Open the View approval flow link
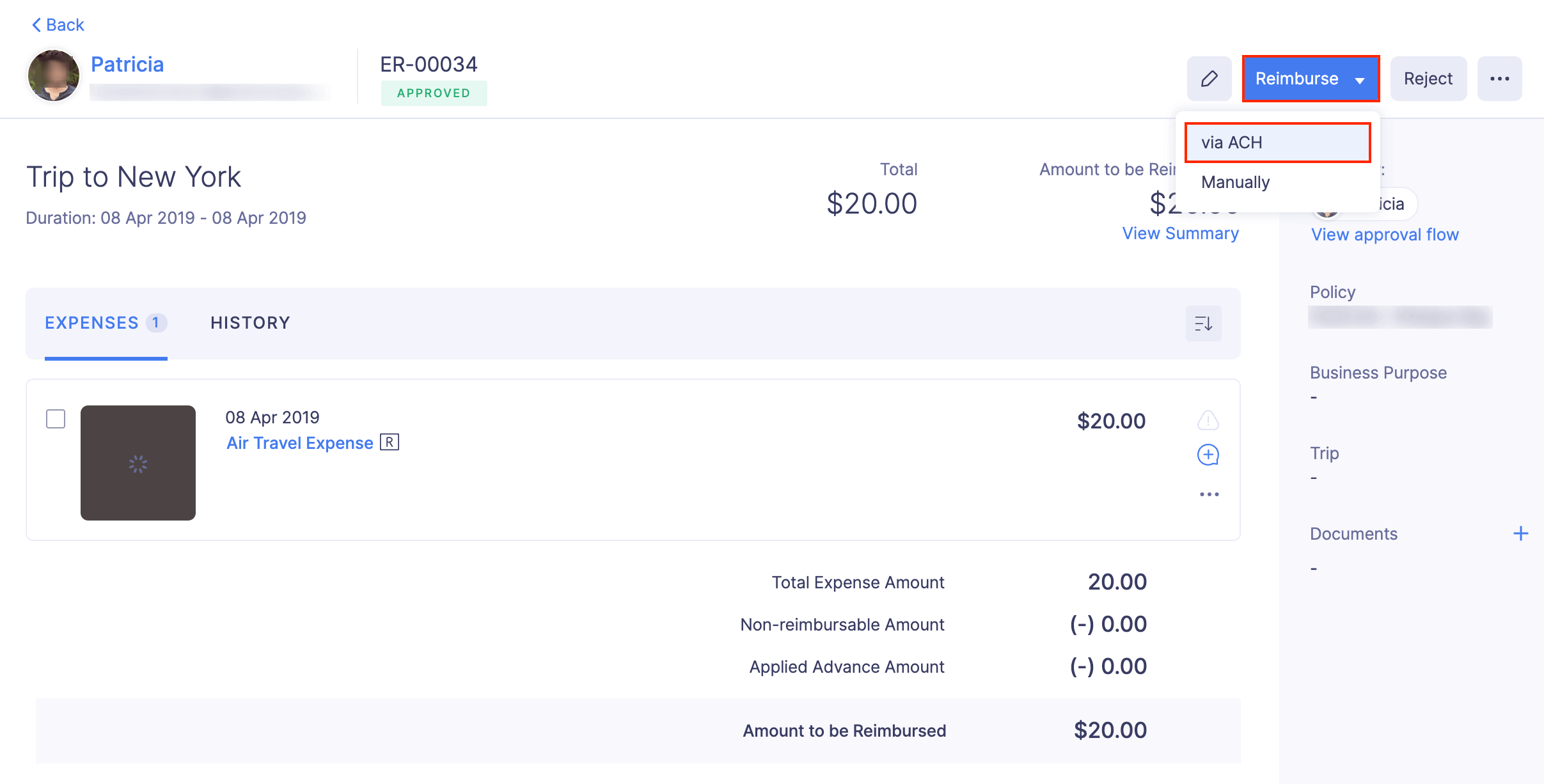Viewport: 1544px width, 784px height. click(x=1385, y=235)
